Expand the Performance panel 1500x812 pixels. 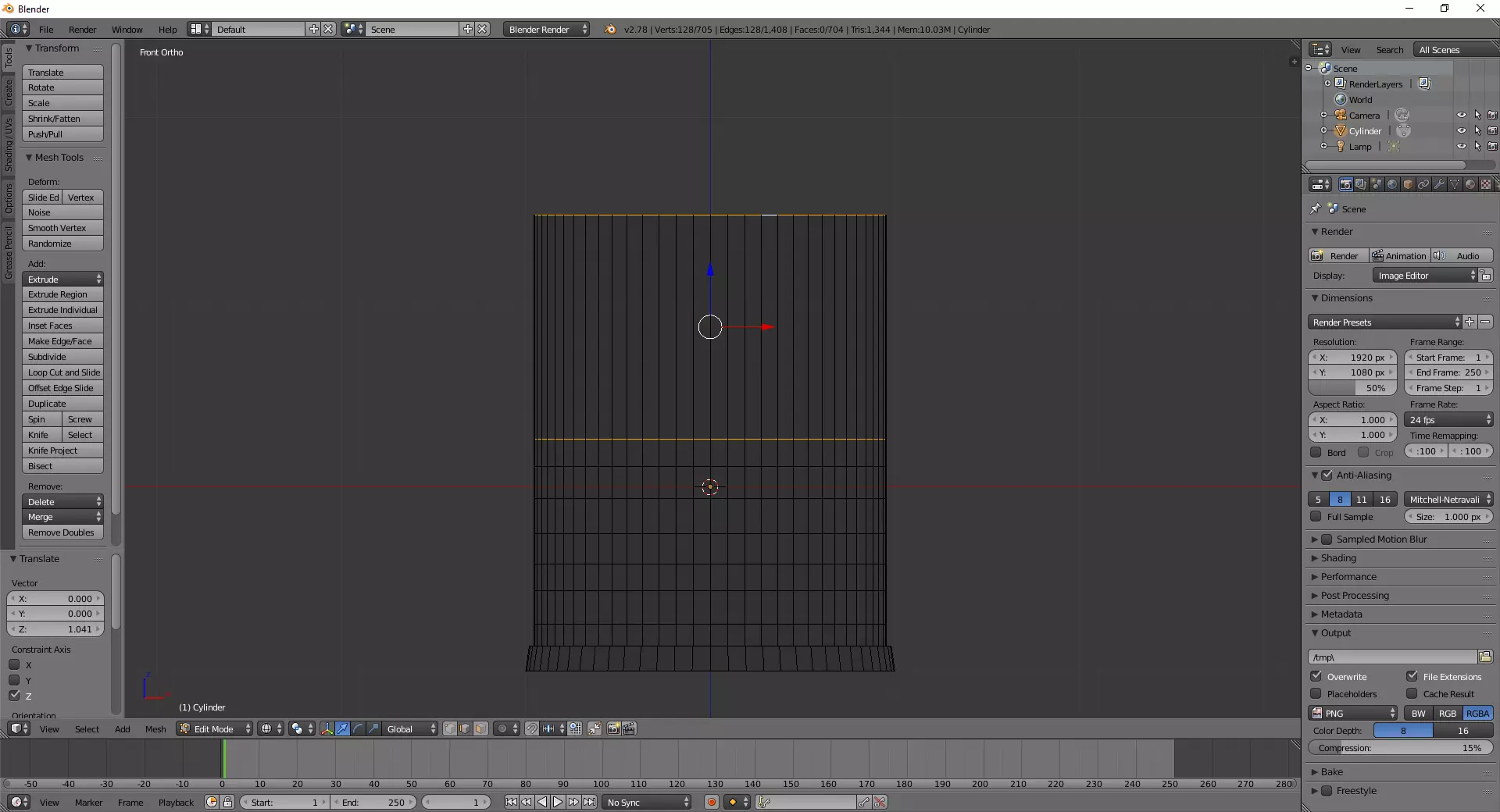1348,577
